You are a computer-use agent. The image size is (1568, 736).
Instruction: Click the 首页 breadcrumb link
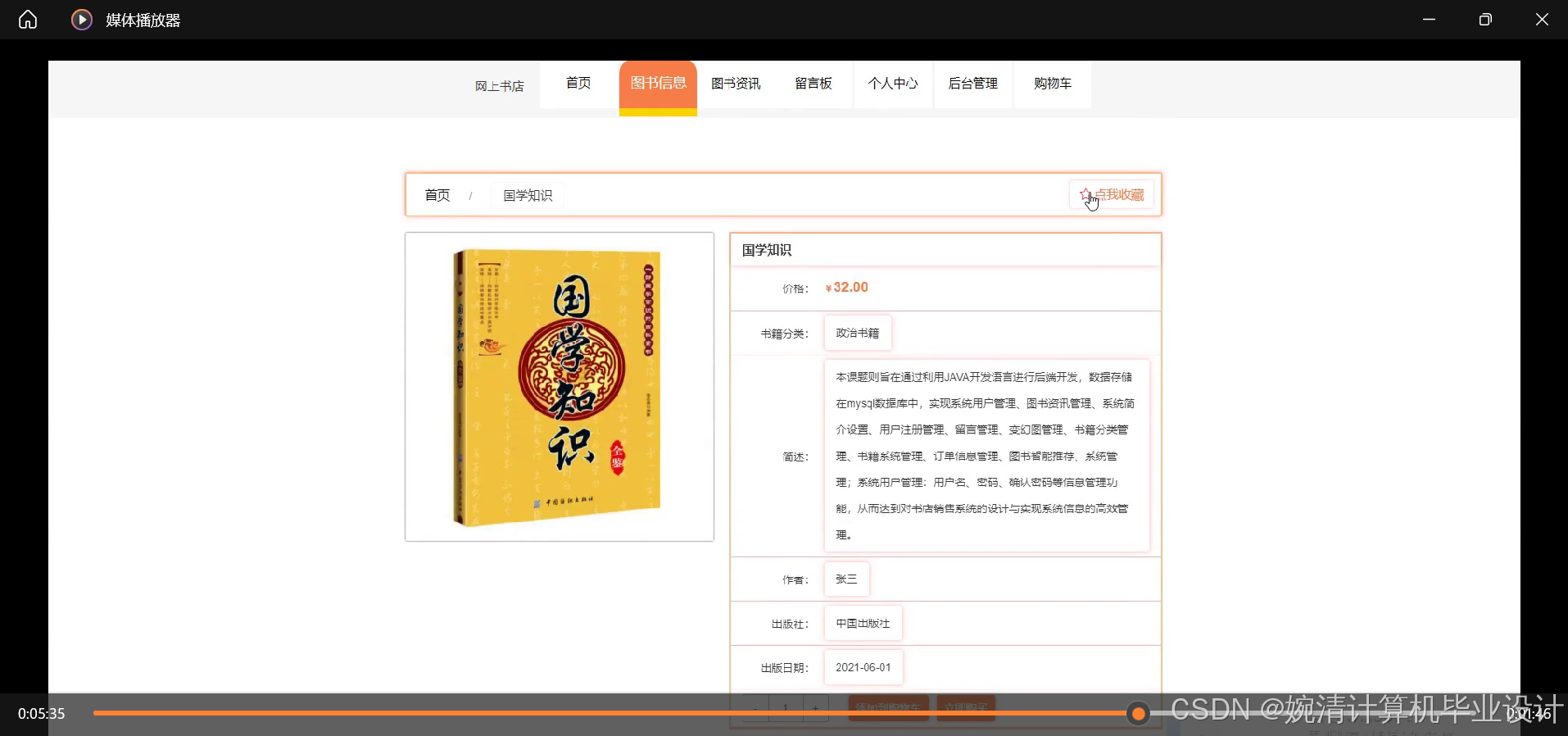click(x=437, y=195)
